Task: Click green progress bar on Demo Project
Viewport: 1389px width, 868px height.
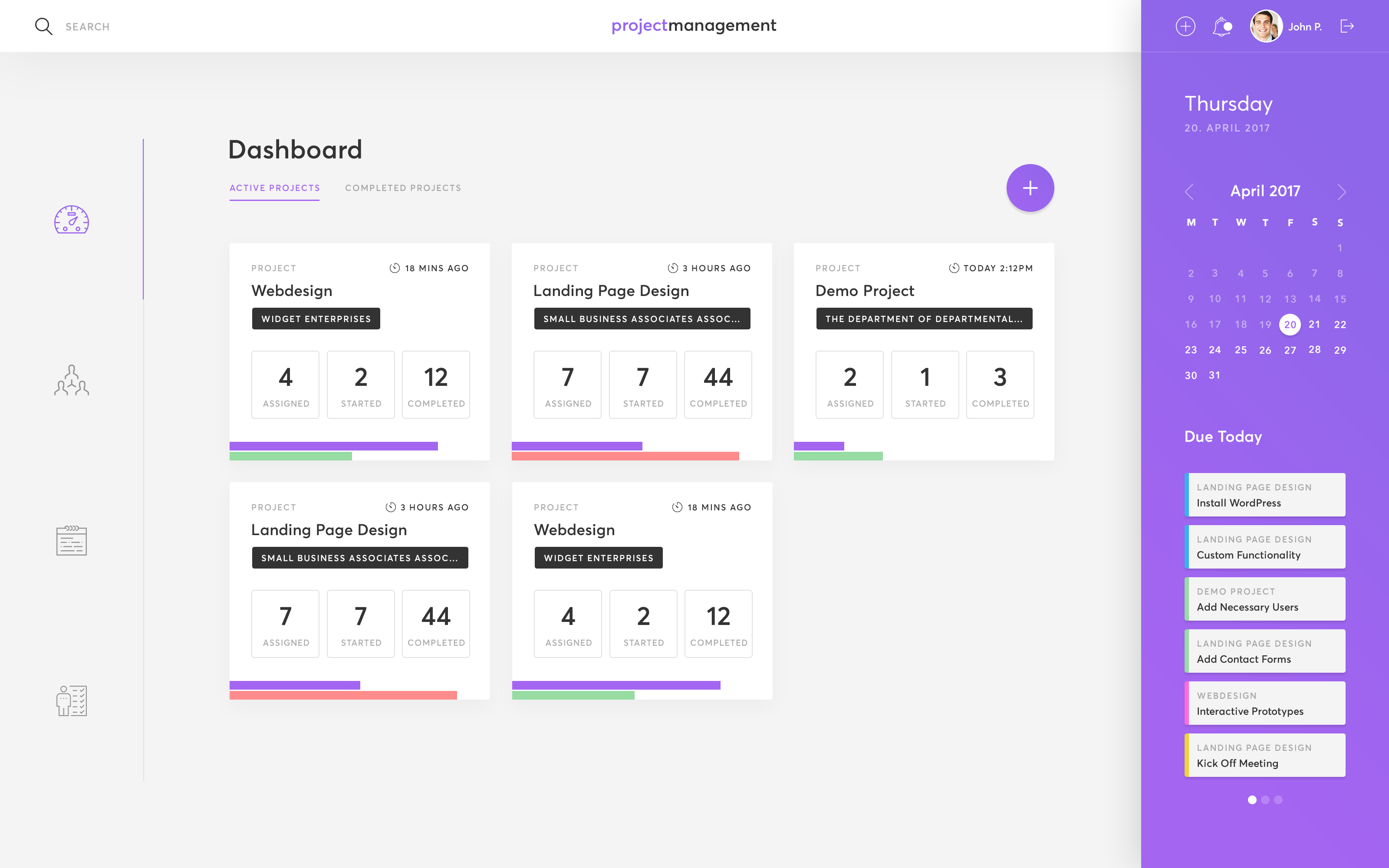Action: pyautogui.click(x=838, y=457)
